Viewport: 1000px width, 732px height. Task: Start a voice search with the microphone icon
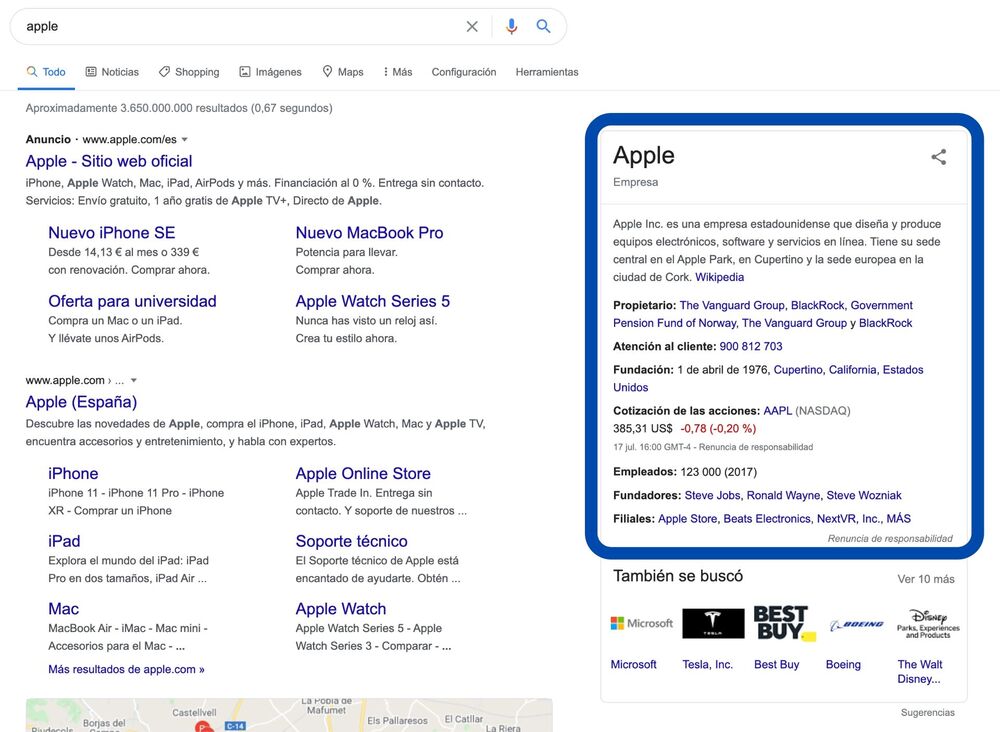click(x=512, y=26)
